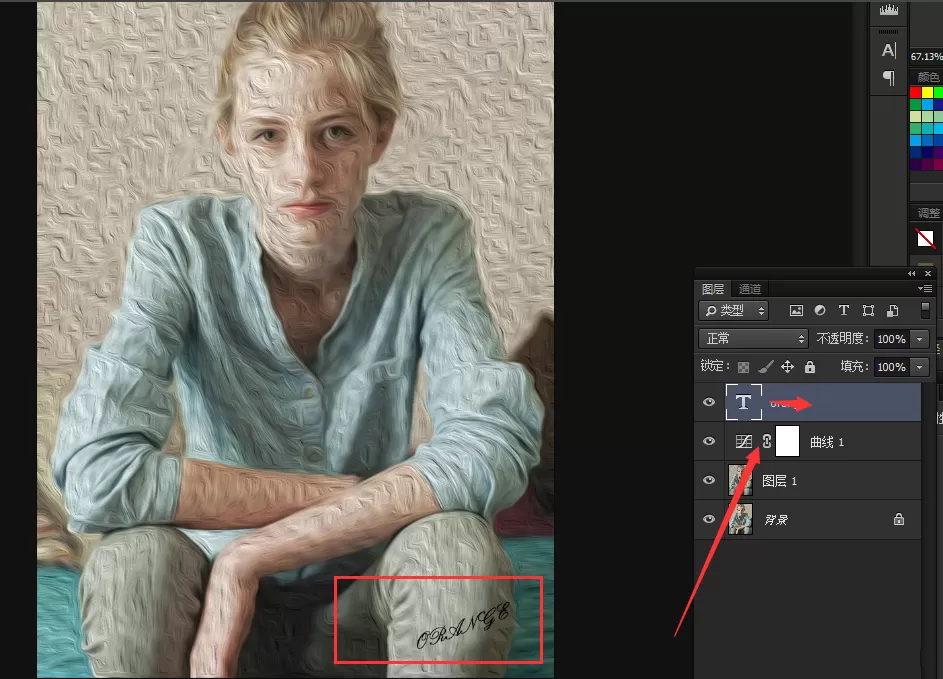Viewport: 943px width, 679px height.
Task: Hide the 曲线 1 layer eye
Action: (709, 441)
